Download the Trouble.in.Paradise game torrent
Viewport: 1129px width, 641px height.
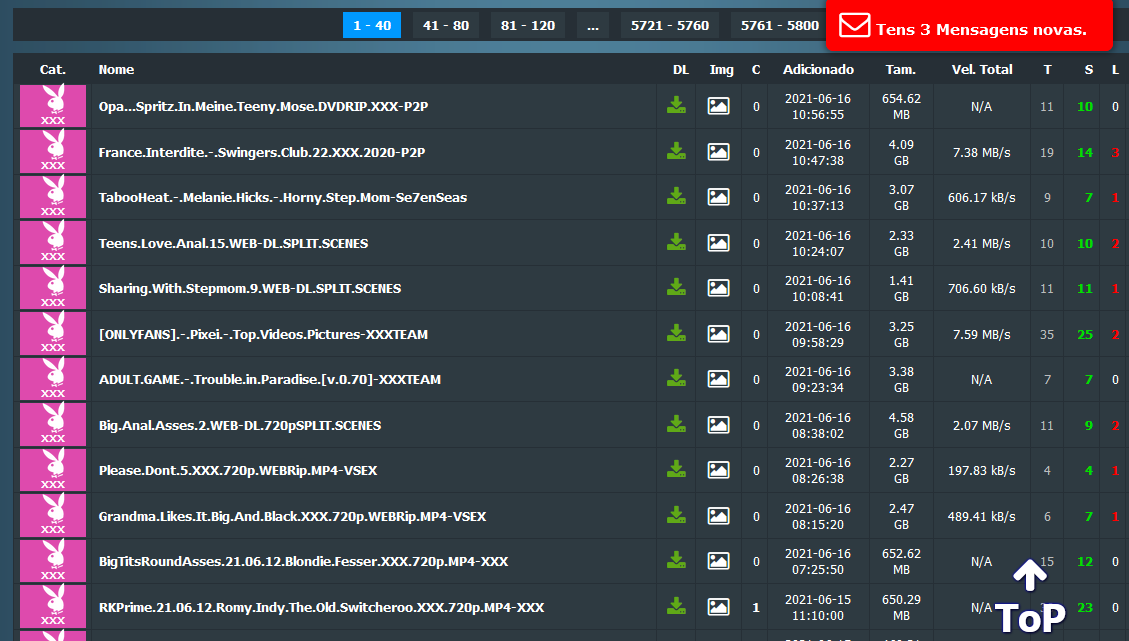click(x=676, y=379)
